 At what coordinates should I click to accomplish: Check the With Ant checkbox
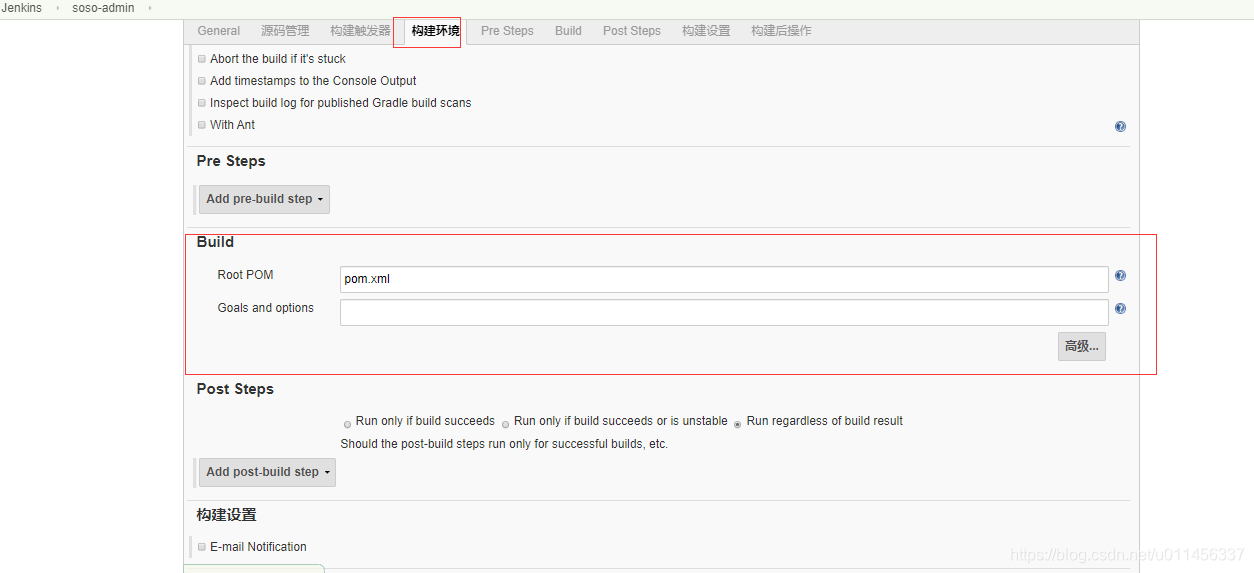tap(202, 125)
